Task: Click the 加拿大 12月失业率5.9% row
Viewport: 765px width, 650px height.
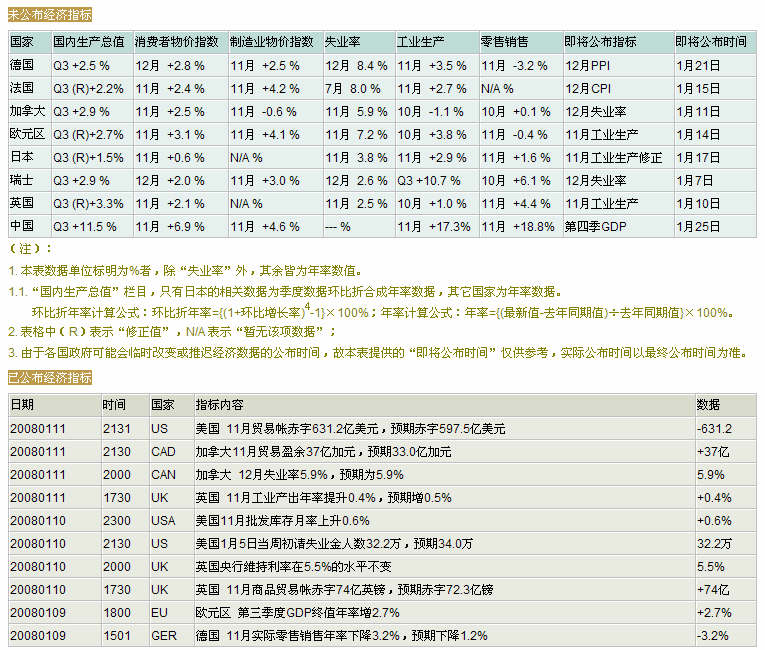Action: coord(382,475)
